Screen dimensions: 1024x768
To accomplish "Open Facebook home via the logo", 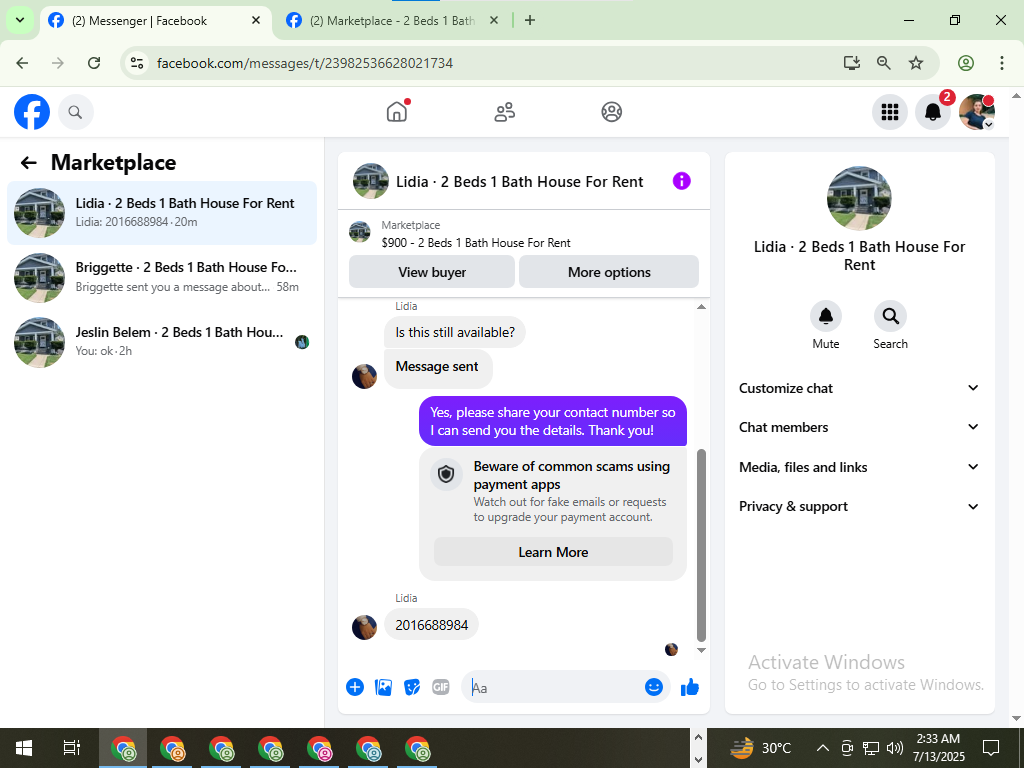I will [x=32, y=112].
